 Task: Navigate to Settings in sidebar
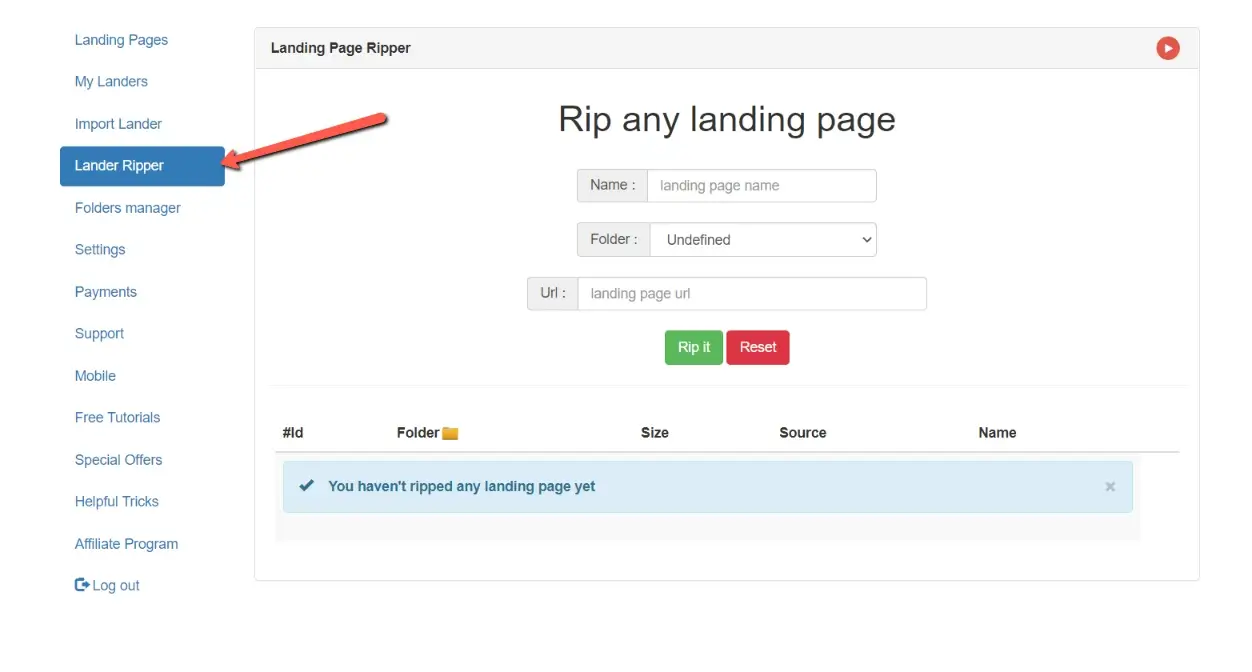[100, 250]
